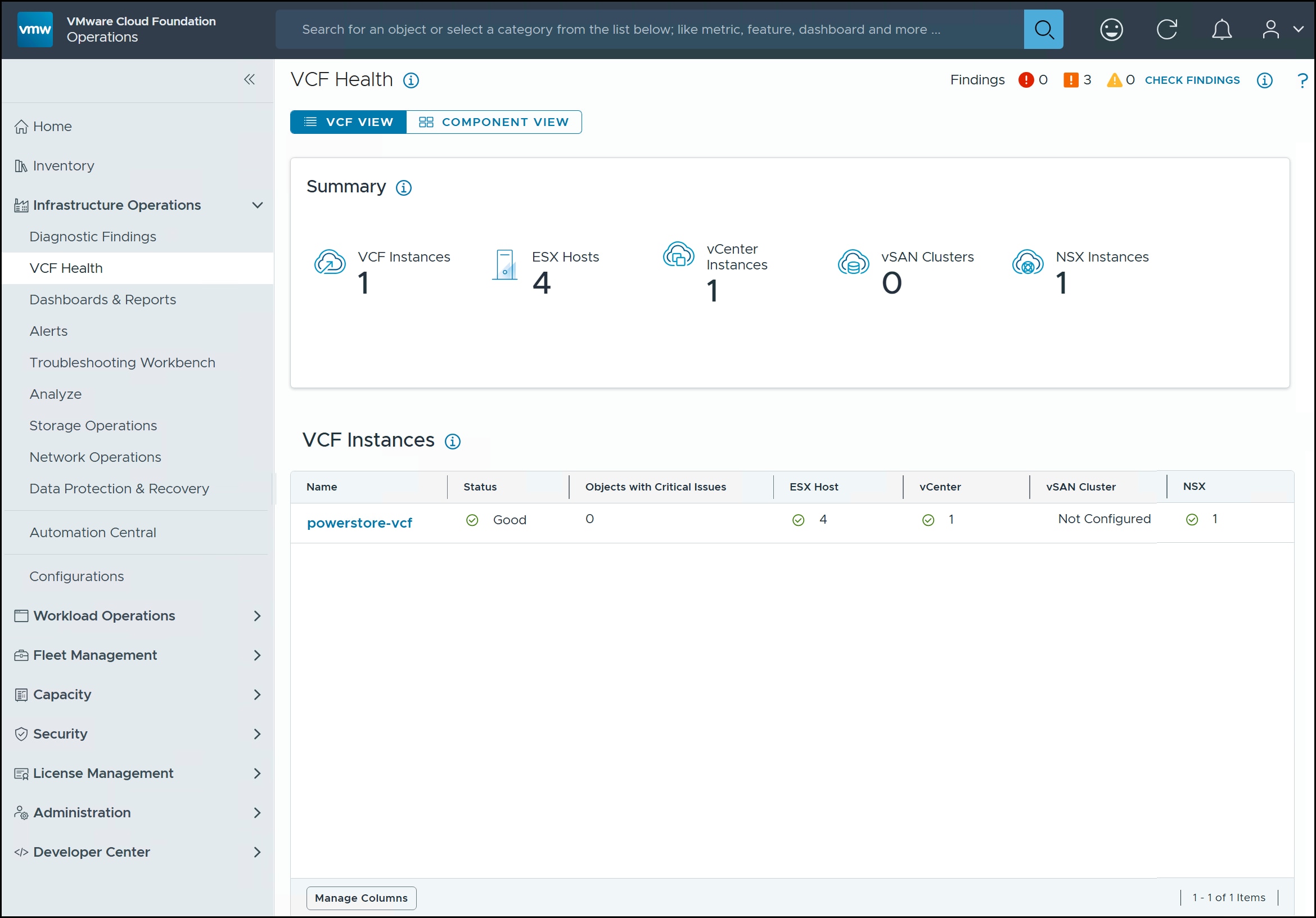Click info icon beside VCF Instances heading
Viewport: 1316px width, 918px height.
(x=452, y=441)
